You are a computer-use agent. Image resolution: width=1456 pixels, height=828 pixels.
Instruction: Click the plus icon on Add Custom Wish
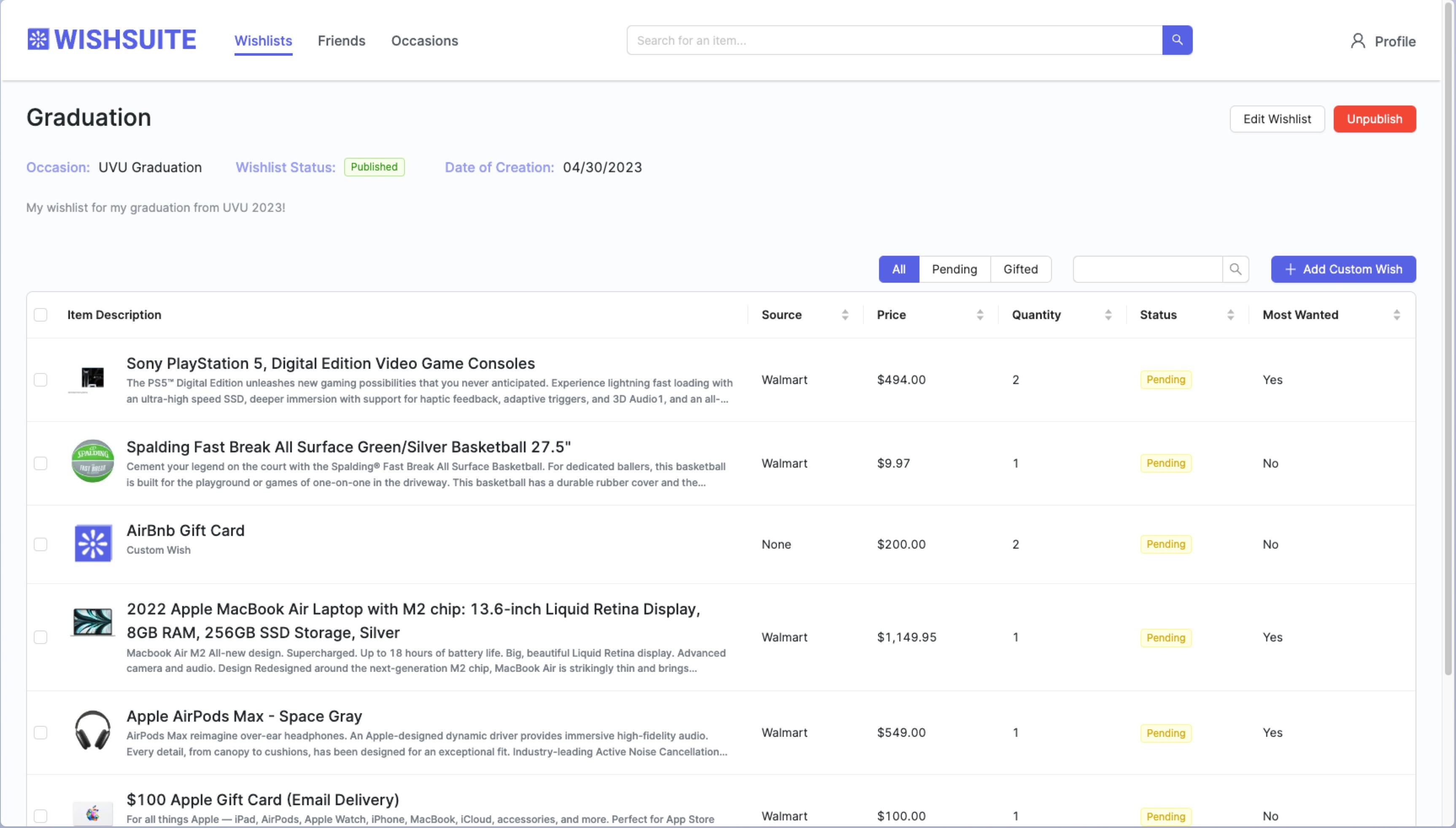[x=1290, y=269]
